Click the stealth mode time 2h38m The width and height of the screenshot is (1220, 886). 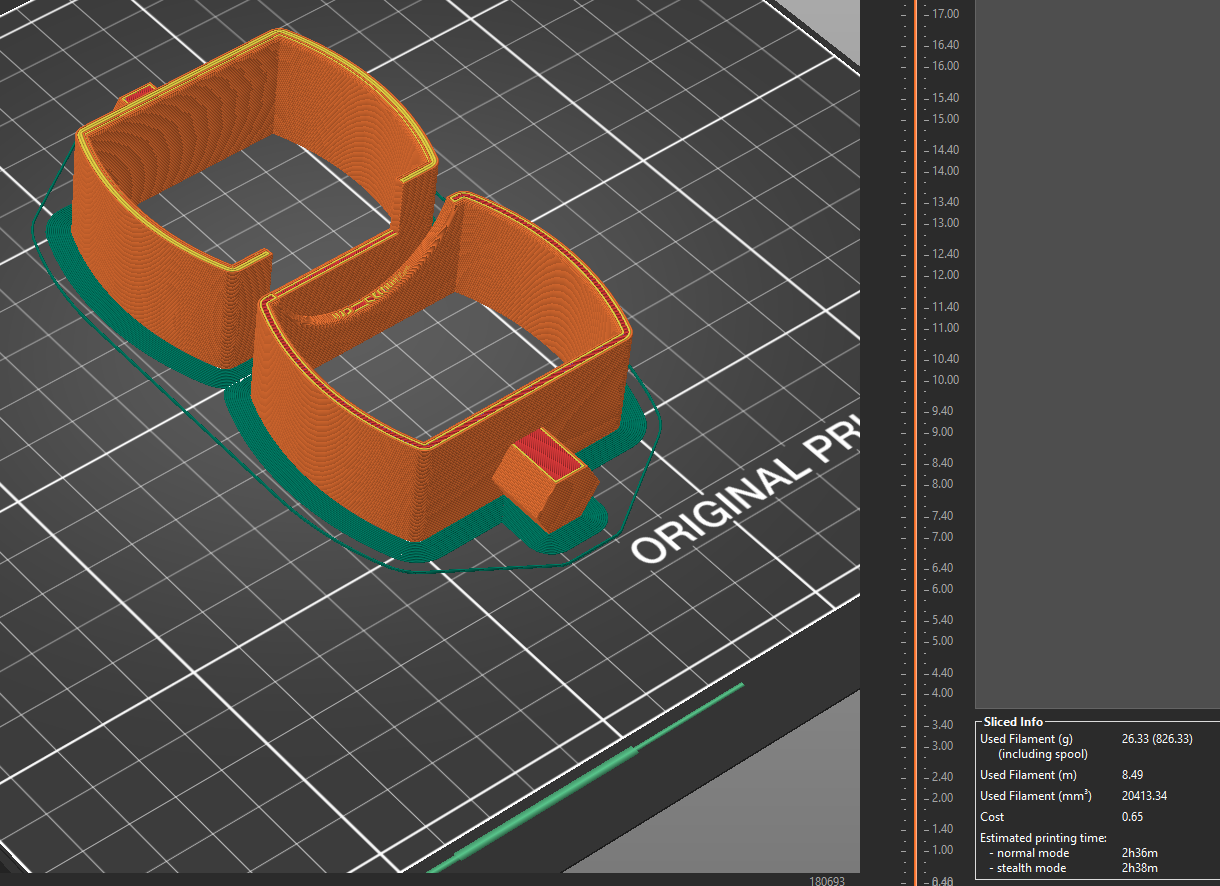[1140, 868]
